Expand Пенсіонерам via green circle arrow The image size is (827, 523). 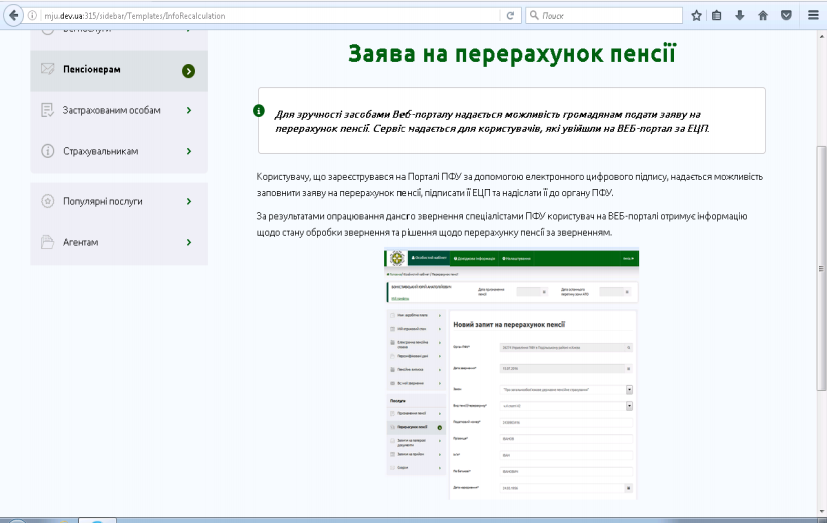188,71
